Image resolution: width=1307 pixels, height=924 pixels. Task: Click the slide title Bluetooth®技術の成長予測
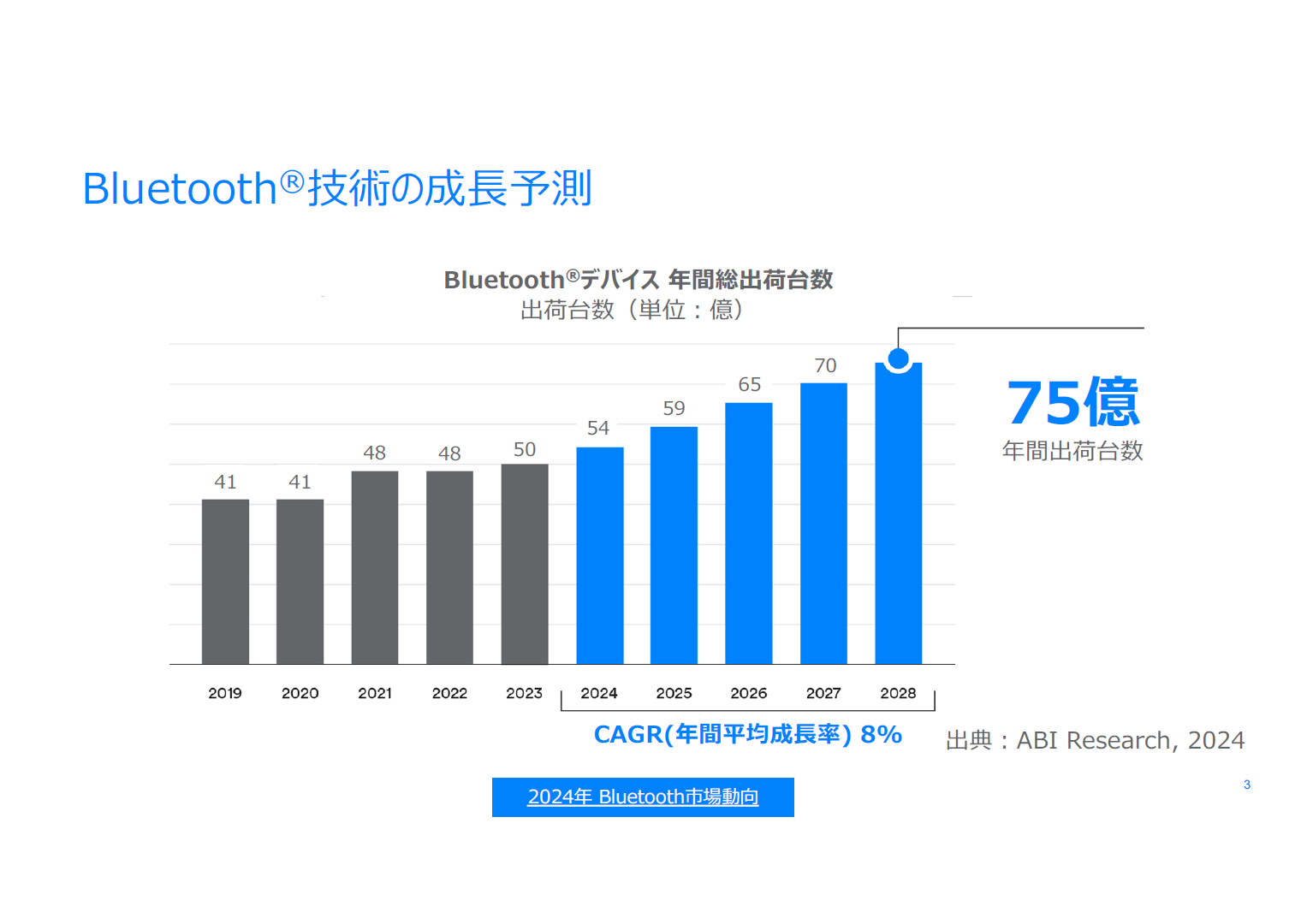pos(337,188)
